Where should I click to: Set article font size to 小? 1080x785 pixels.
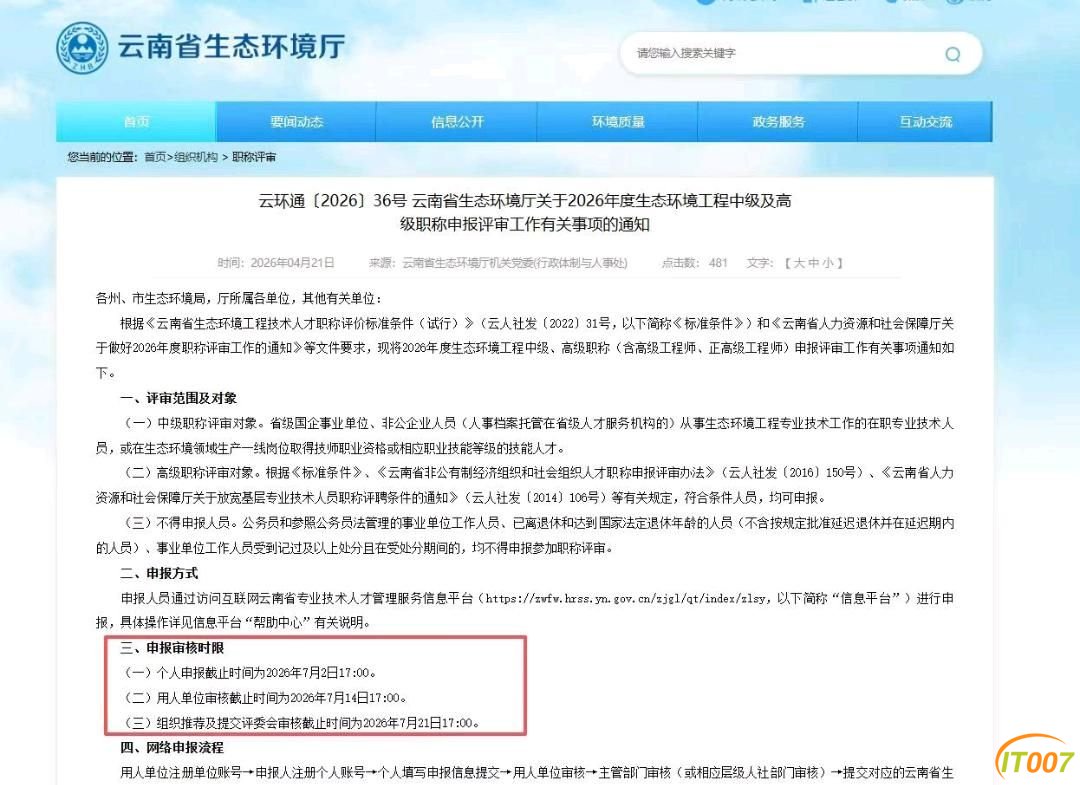coord(829,263)
